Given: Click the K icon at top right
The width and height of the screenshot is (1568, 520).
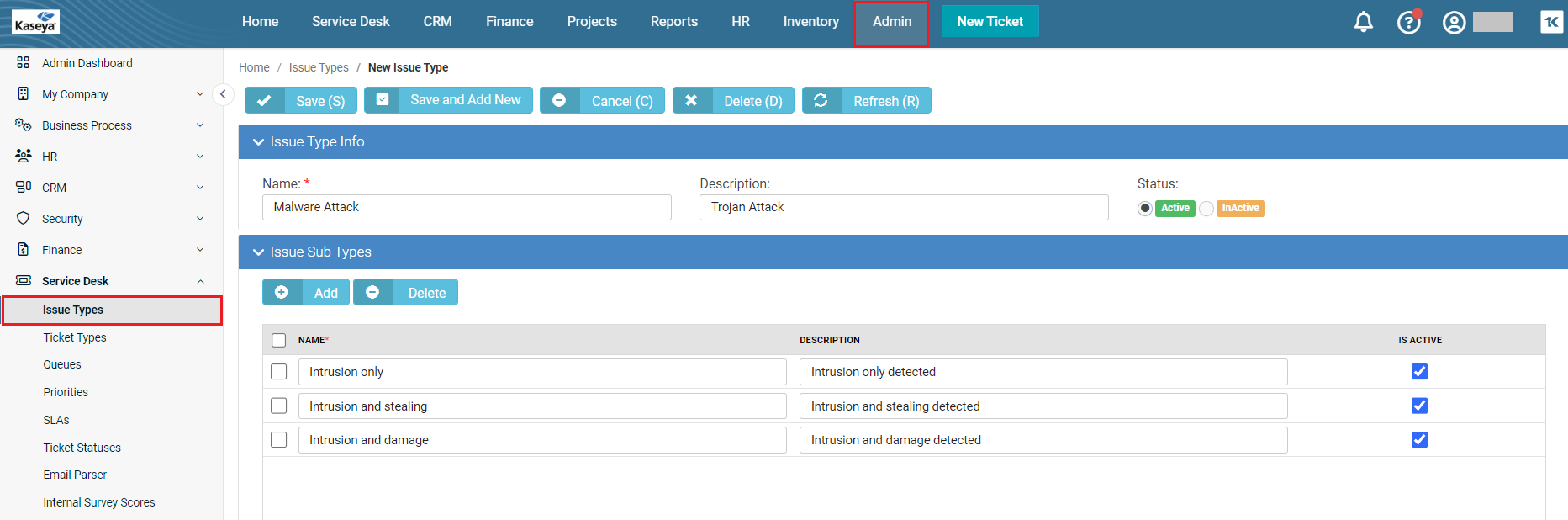Looking at the screenshot, I should tap(1551, 22).
